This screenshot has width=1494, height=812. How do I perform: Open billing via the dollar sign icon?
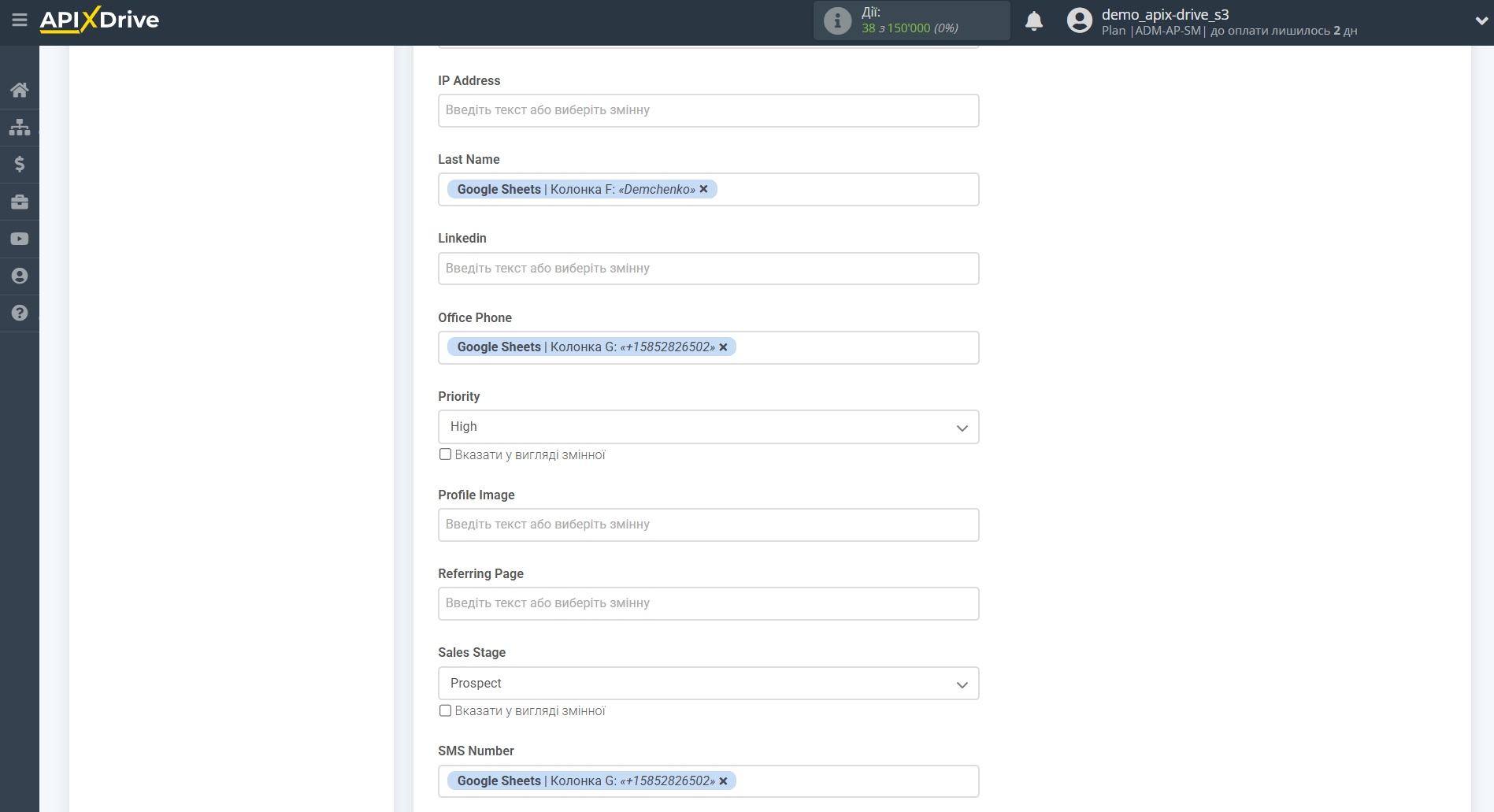pos(20,164)
